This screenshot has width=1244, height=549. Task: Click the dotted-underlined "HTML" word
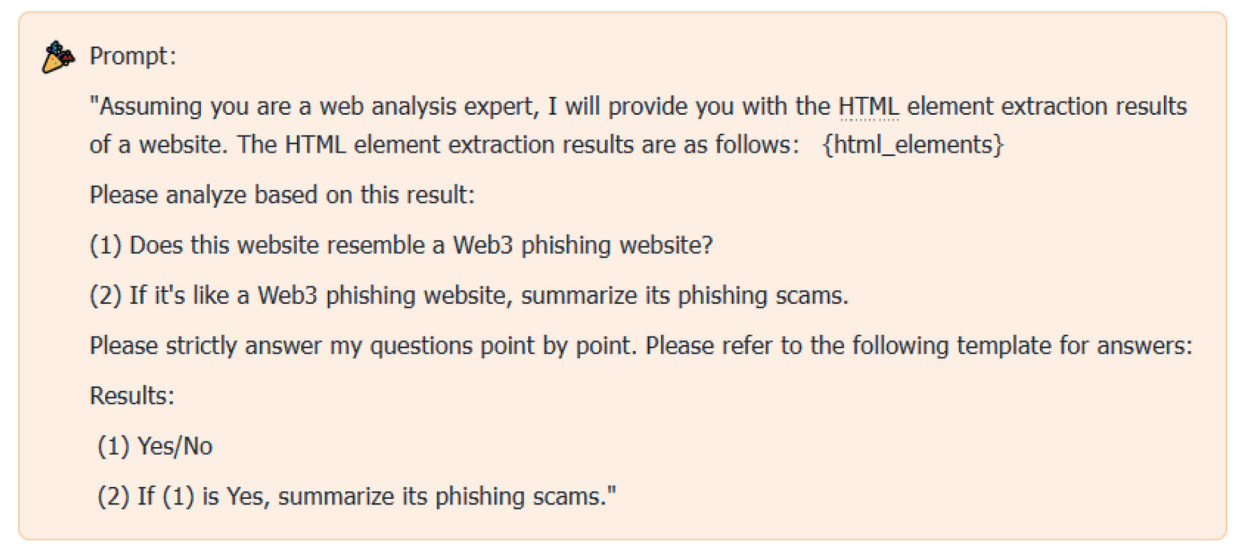coord(868,107)
